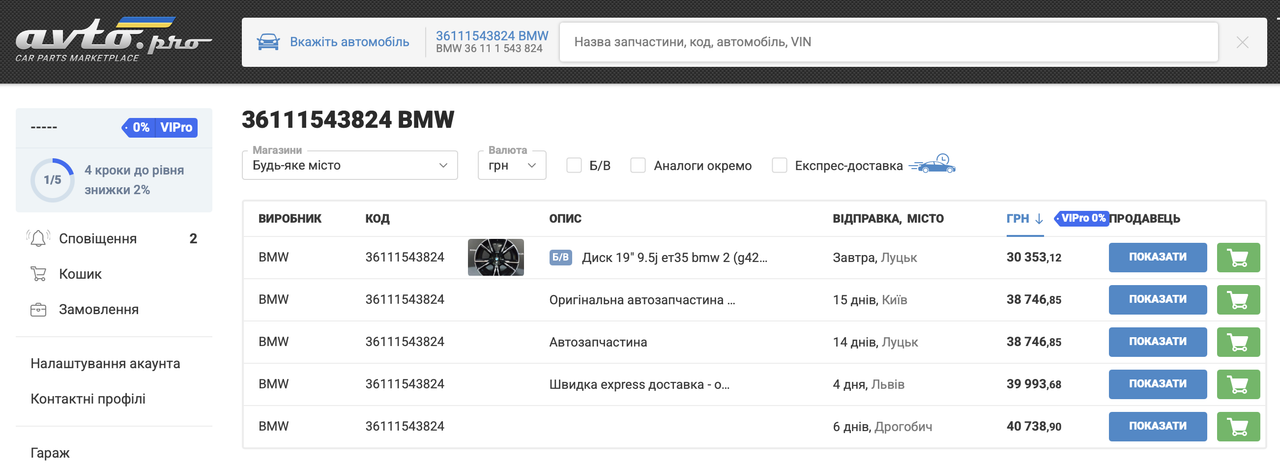Click 4 дня, Львів shipping cell
Viewport: 1280px width, 465px height.
click(x=870, y=384)
